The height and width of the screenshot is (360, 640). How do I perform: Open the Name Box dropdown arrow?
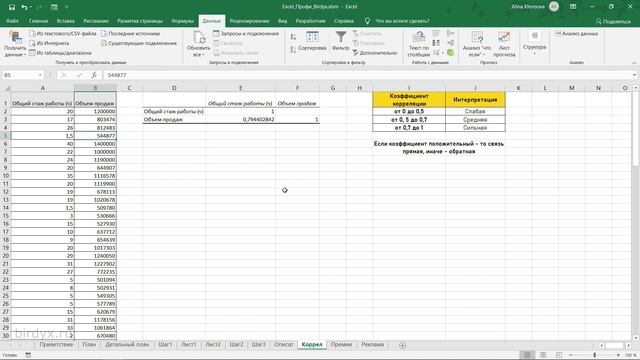click(x=40, y=75)
